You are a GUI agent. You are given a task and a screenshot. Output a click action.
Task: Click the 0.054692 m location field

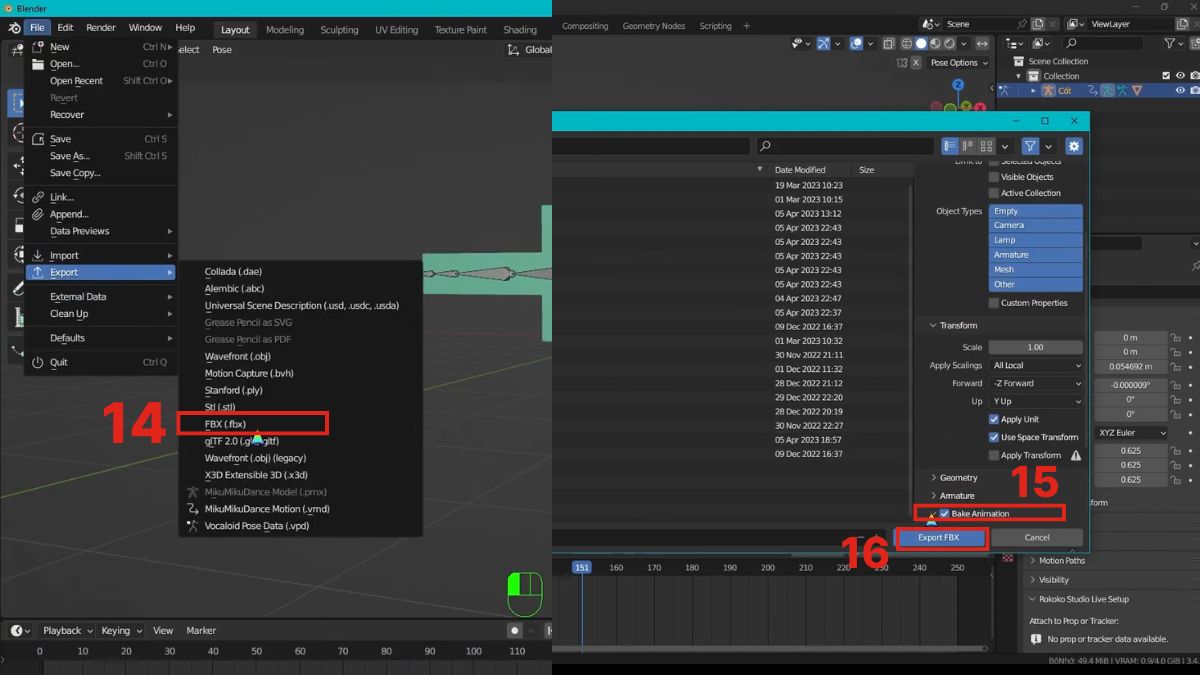click(1132, 367)
